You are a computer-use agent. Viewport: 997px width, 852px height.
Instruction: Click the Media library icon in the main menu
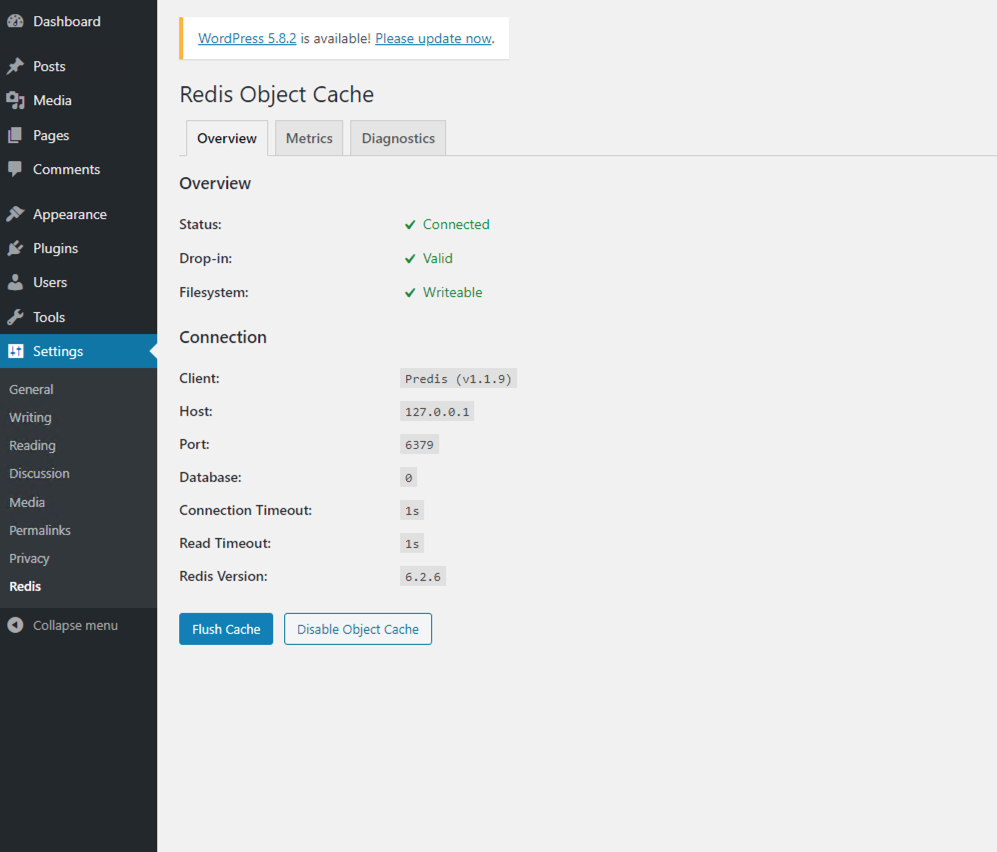tap(15, 100)
